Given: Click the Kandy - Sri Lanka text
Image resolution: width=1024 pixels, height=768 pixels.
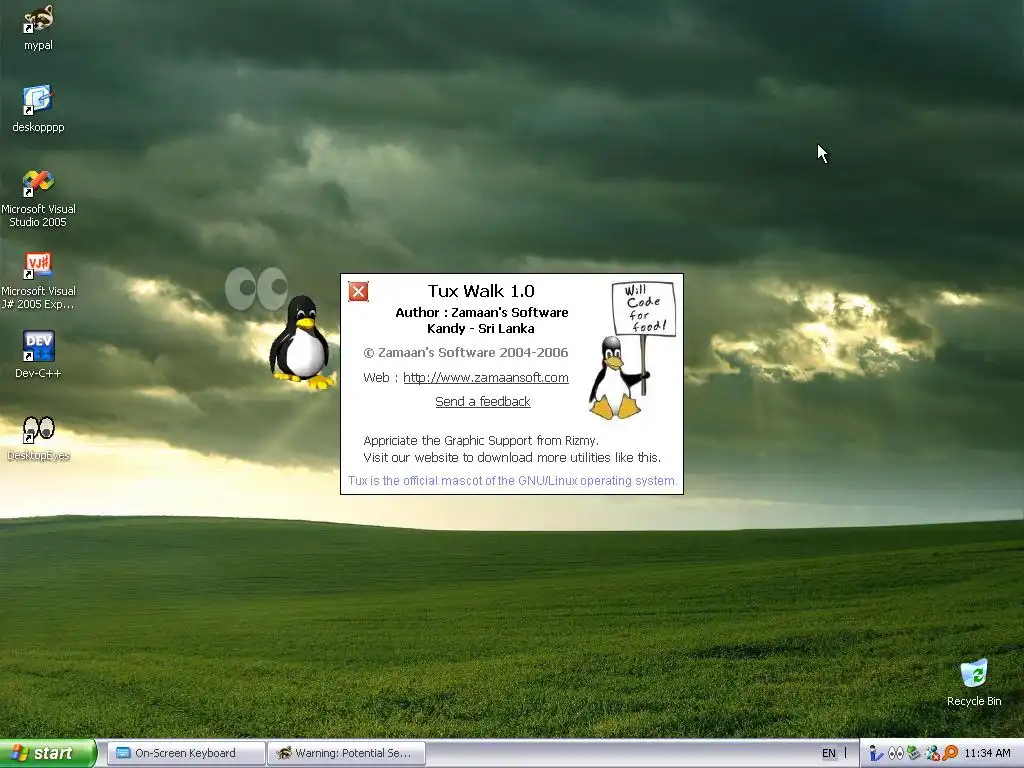Looking at the screenshot, I should (x=481, y=328).
